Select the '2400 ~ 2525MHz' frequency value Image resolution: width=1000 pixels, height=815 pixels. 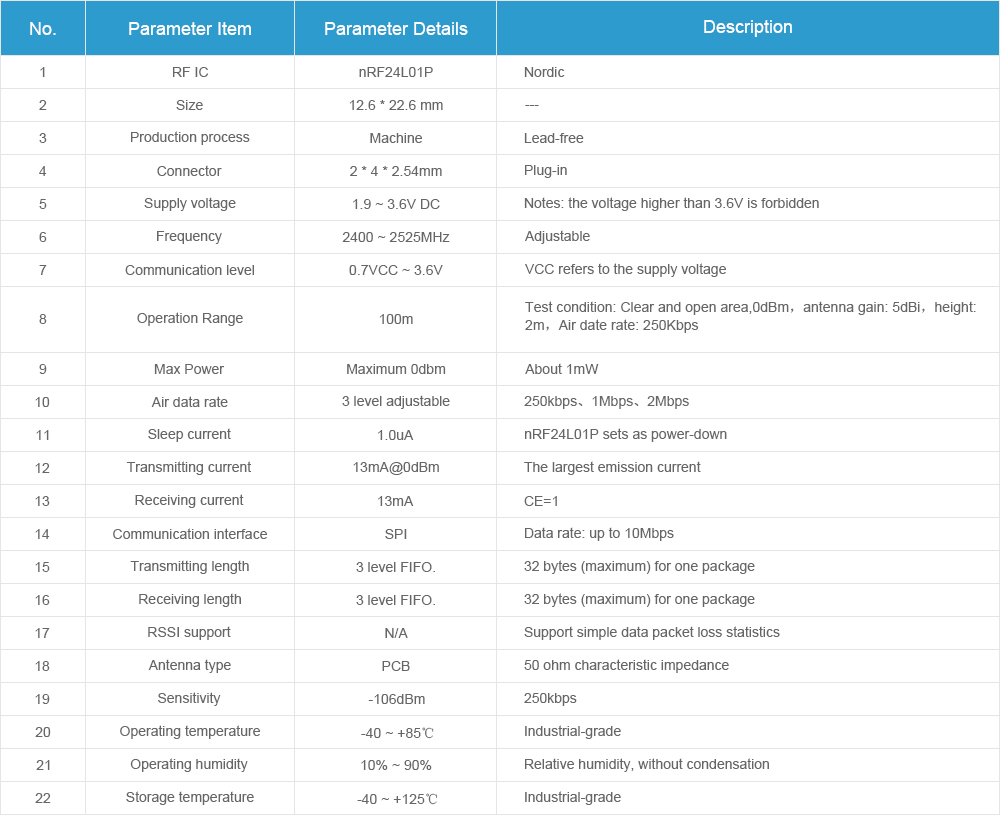pyautogui.click(x=395, y=237)
